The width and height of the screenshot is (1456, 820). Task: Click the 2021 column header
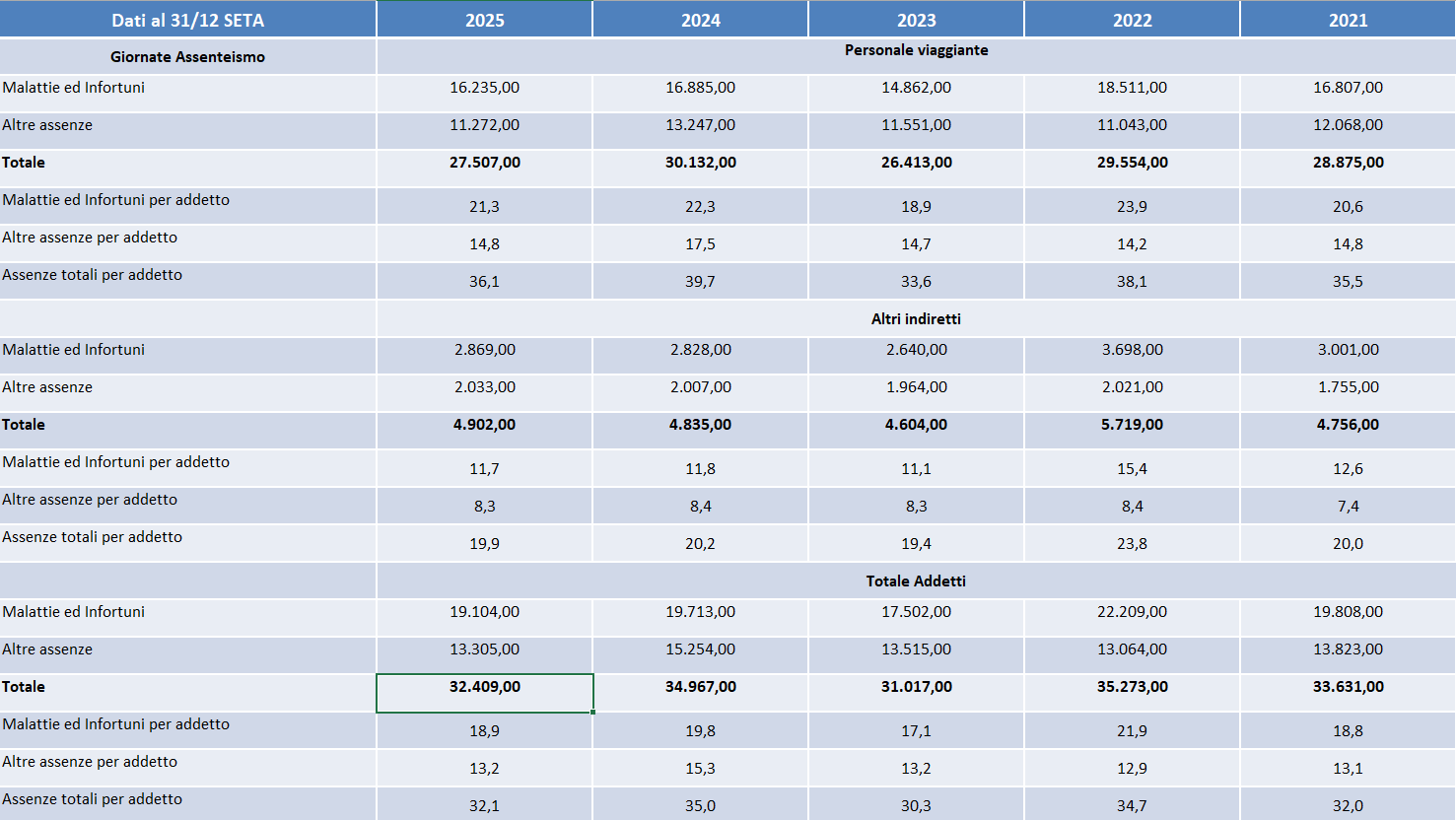coord(1348,20)
